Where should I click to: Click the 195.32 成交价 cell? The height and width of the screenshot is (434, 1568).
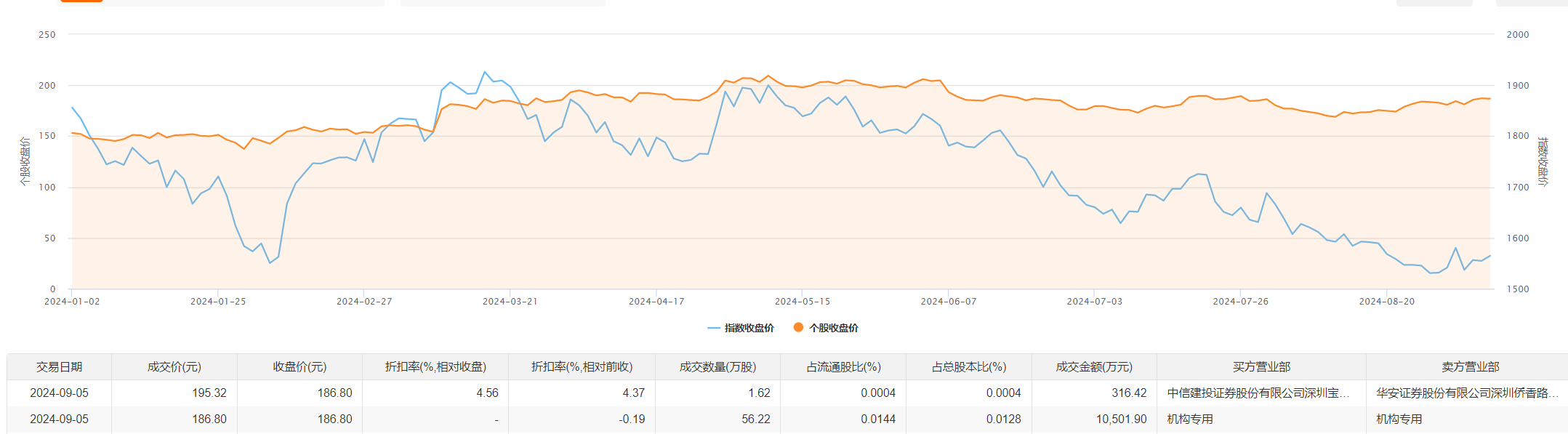tap(209, 393)
